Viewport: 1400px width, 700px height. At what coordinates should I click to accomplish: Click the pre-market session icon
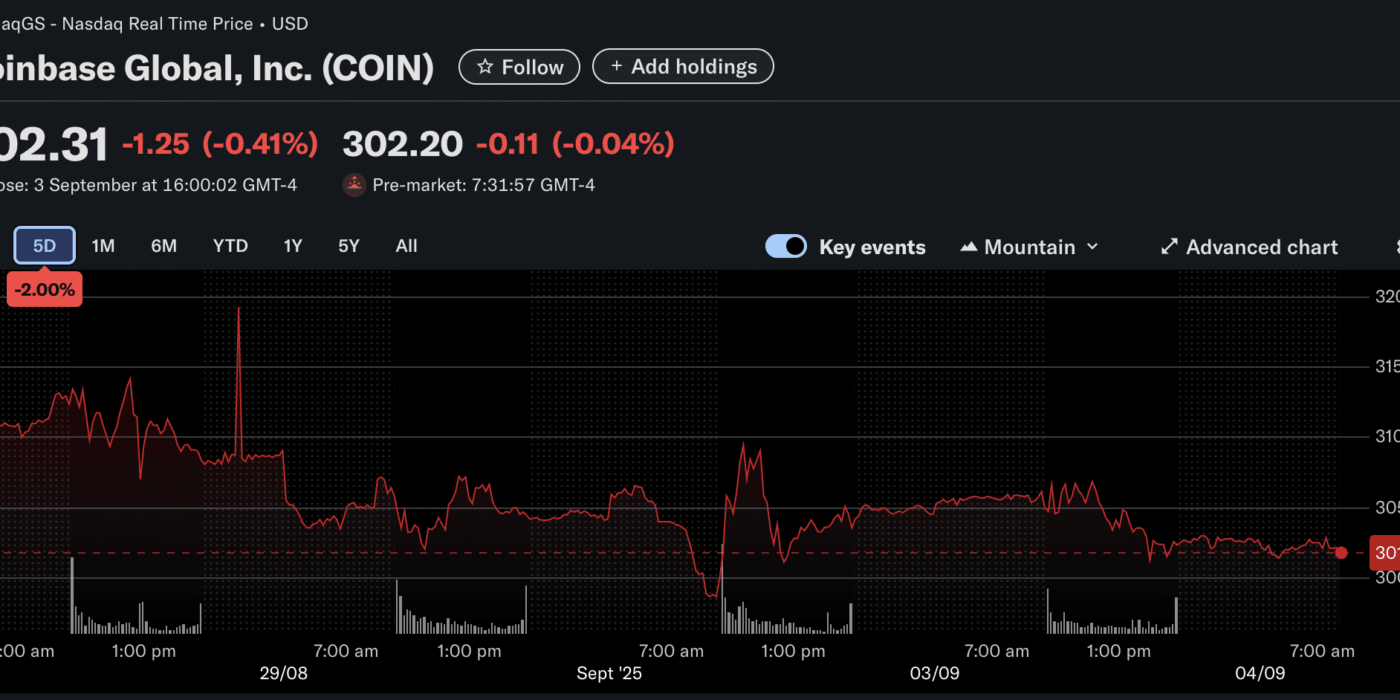click(x=354, y=185)
